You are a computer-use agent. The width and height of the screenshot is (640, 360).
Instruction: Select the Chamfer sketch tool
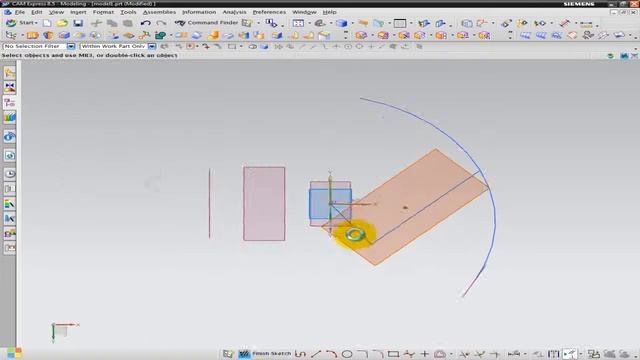click(x=378, y=354)
